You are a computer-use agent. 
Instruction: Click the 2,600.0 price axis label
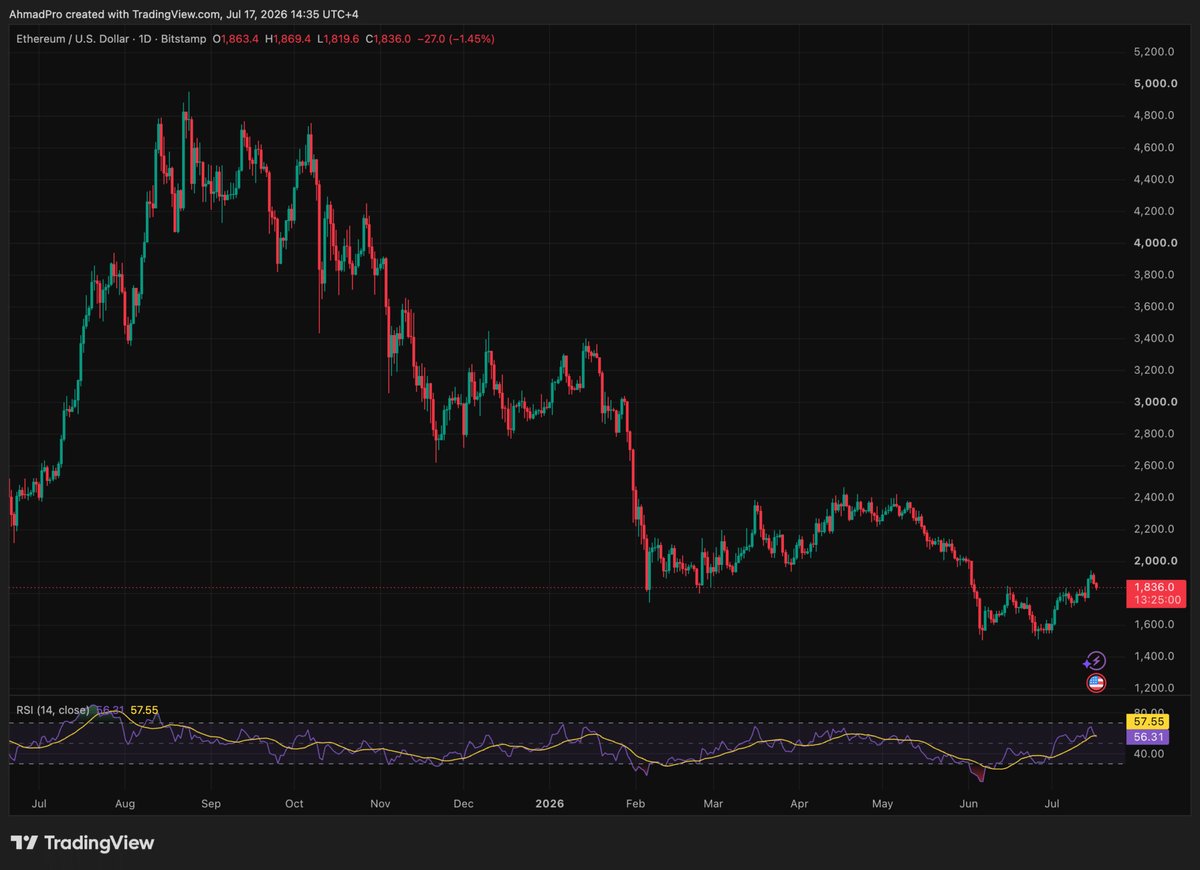pos(1152,466)
